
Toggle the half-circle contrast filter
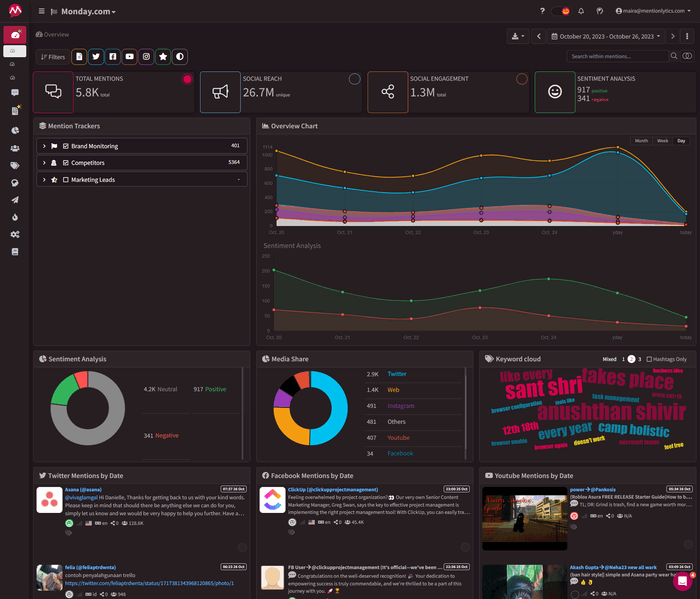(x=179, y=57)
